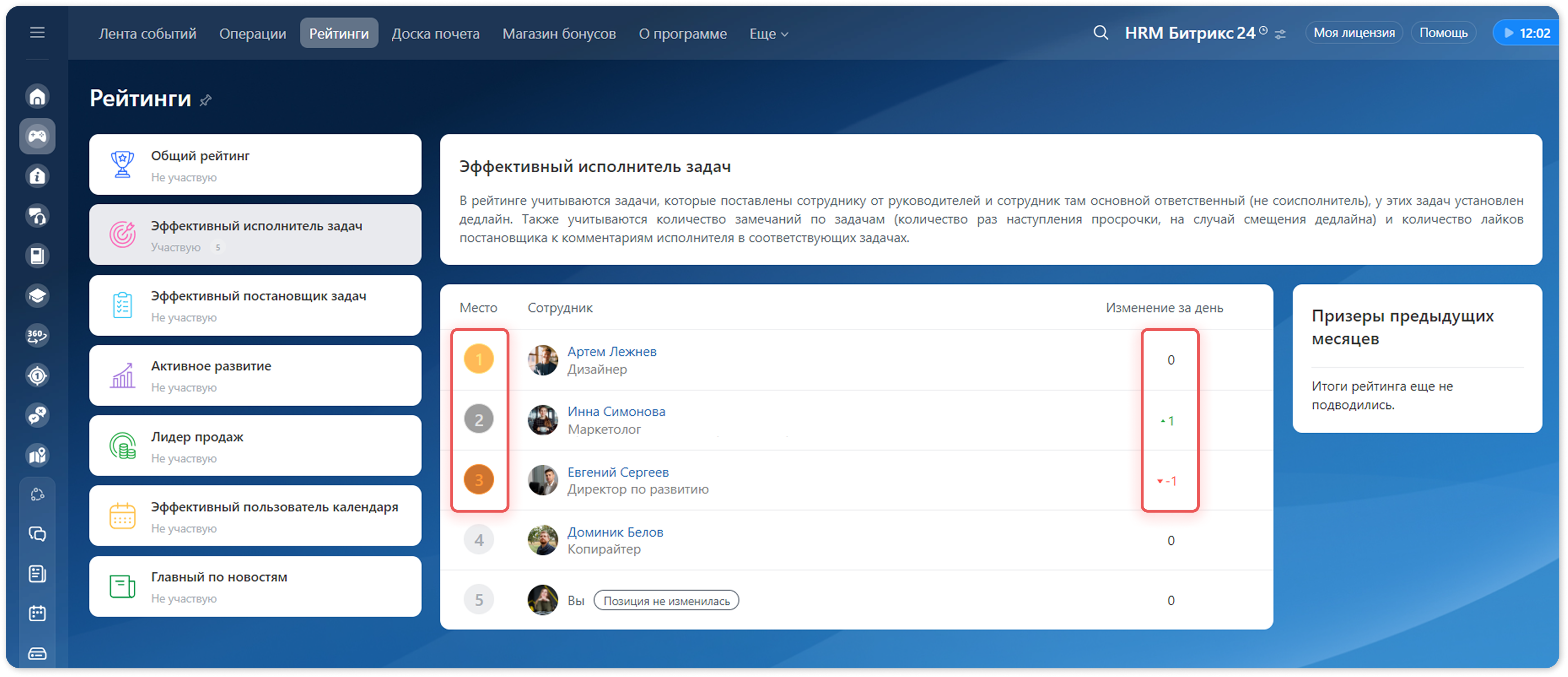1568x677 pixels.
Task: Switch to Лента событий tab
Action: click(x=147, y=34)
